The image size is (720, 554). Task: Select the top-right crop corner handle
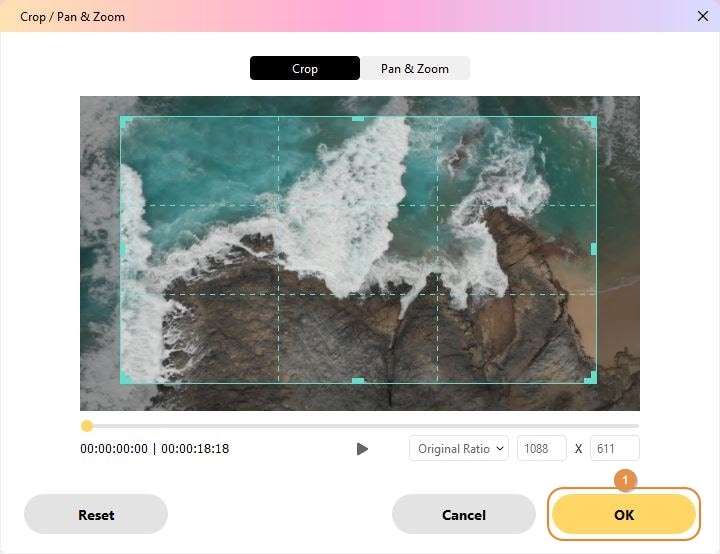(x=591, y=122)
